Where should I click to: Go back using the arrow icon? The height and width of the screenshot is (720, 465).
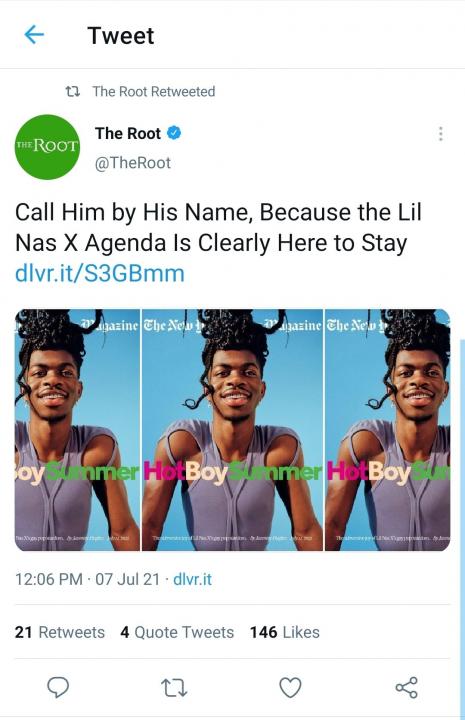pos(34,34)
